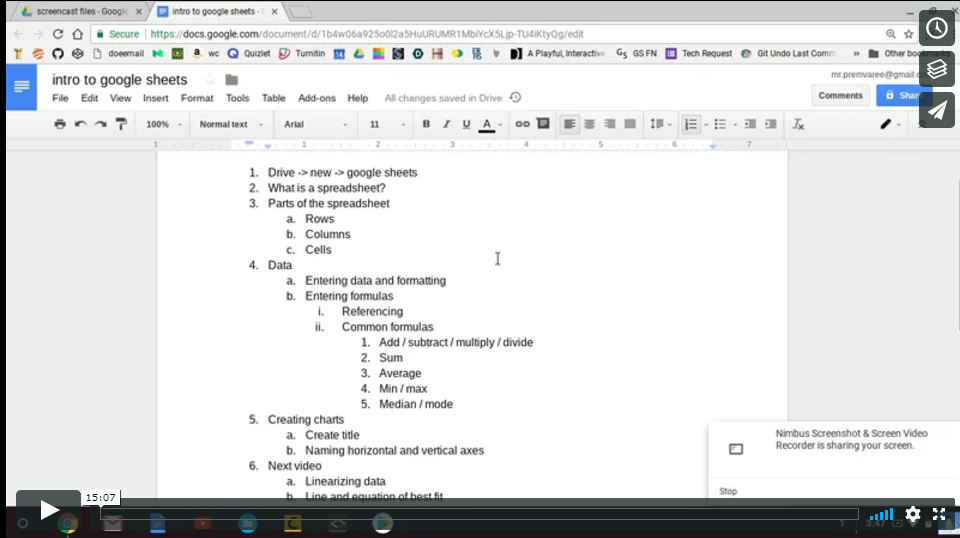
Task: Click the Comments button
Action: click(x=840, y=95)
